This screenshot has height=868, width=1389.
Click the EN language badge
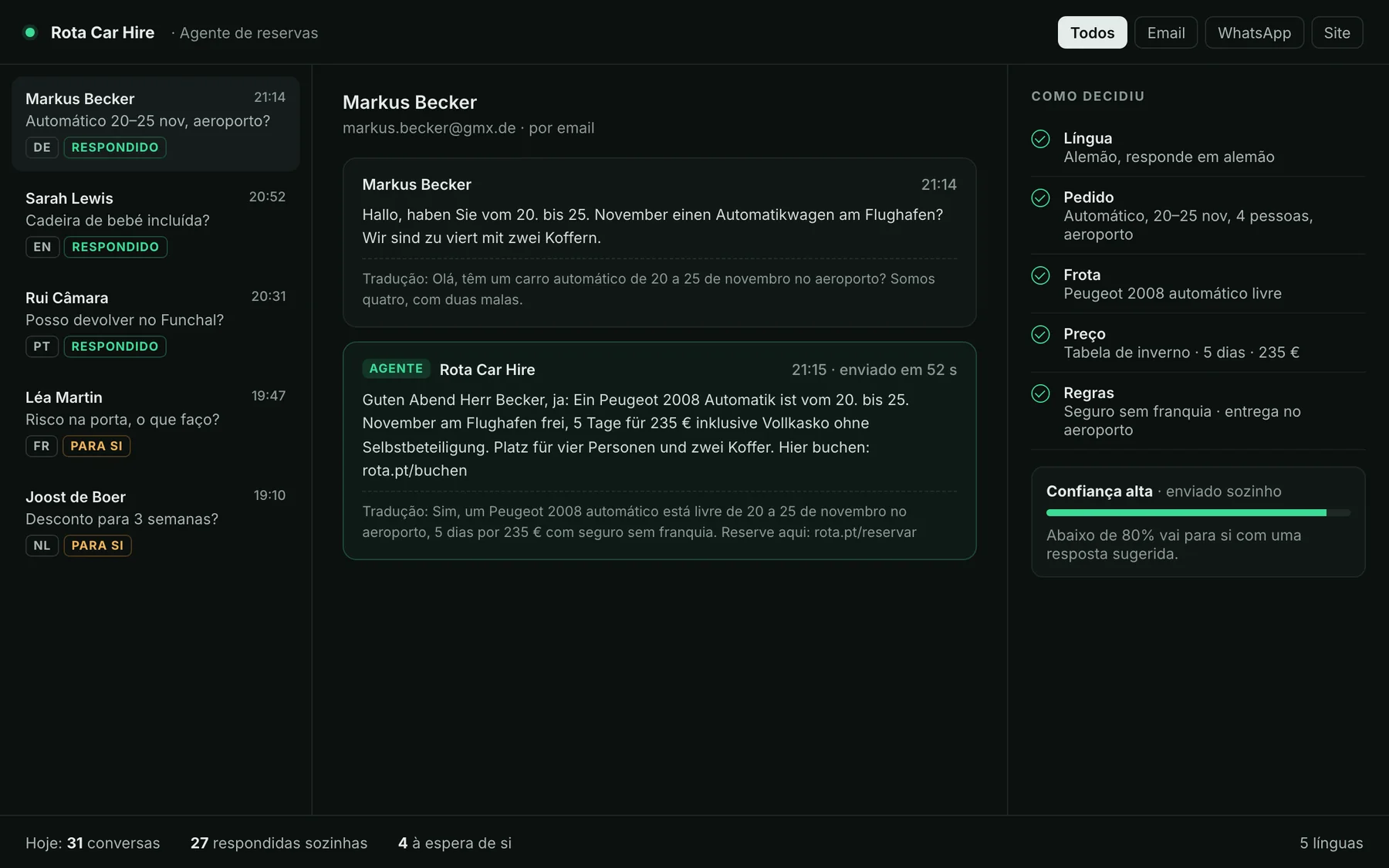pos(42,247)
